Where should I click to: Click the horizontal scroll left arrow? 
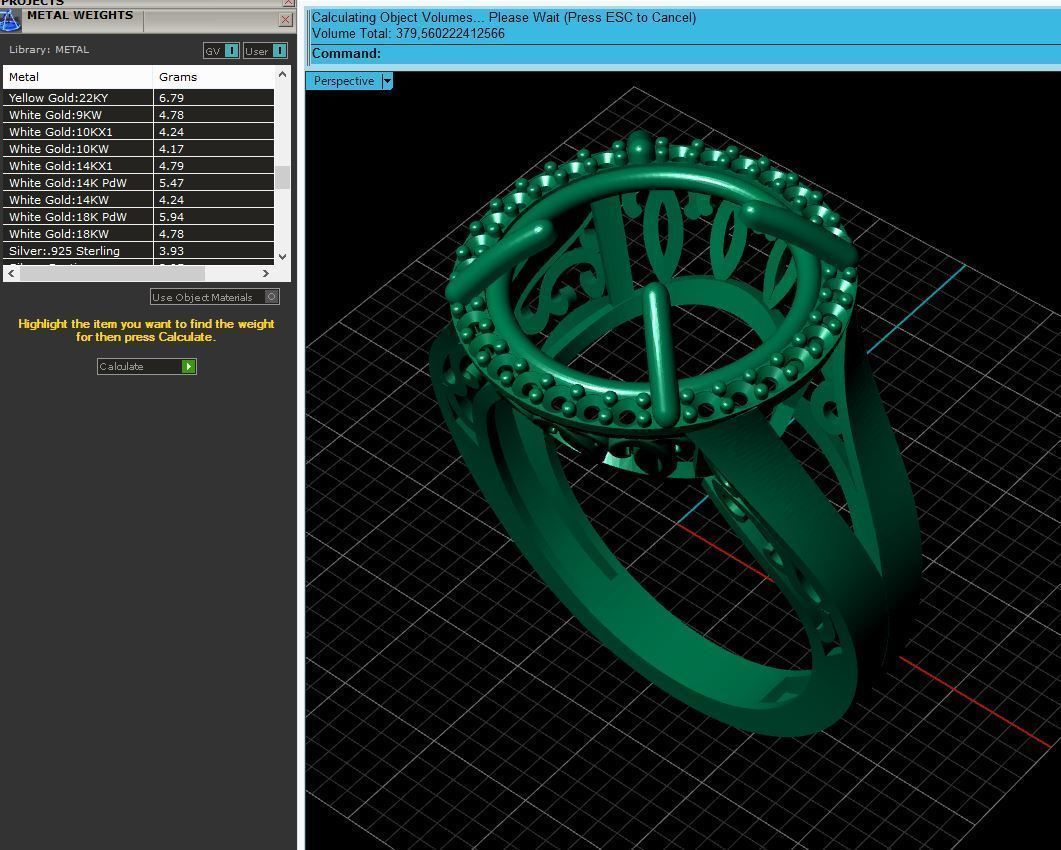point(11,273)
